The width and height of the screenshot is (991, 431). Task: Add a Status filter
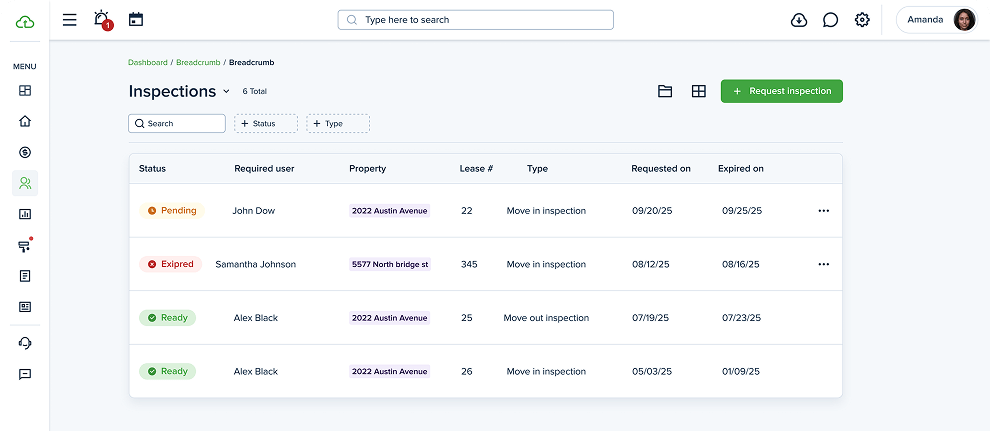pos(265,124)
